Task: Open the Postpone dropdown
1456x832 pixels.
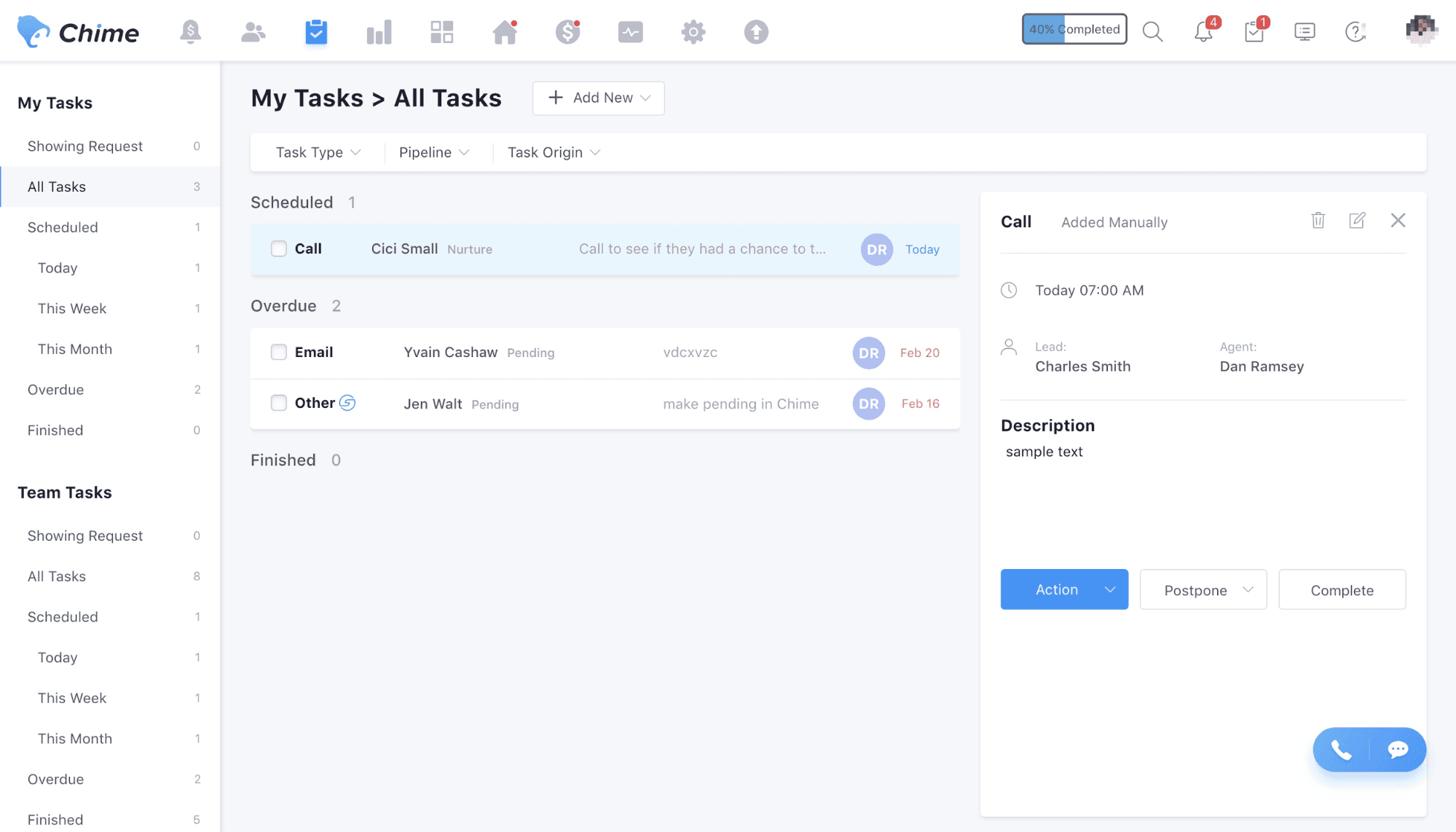Action: coord(1203,590)
